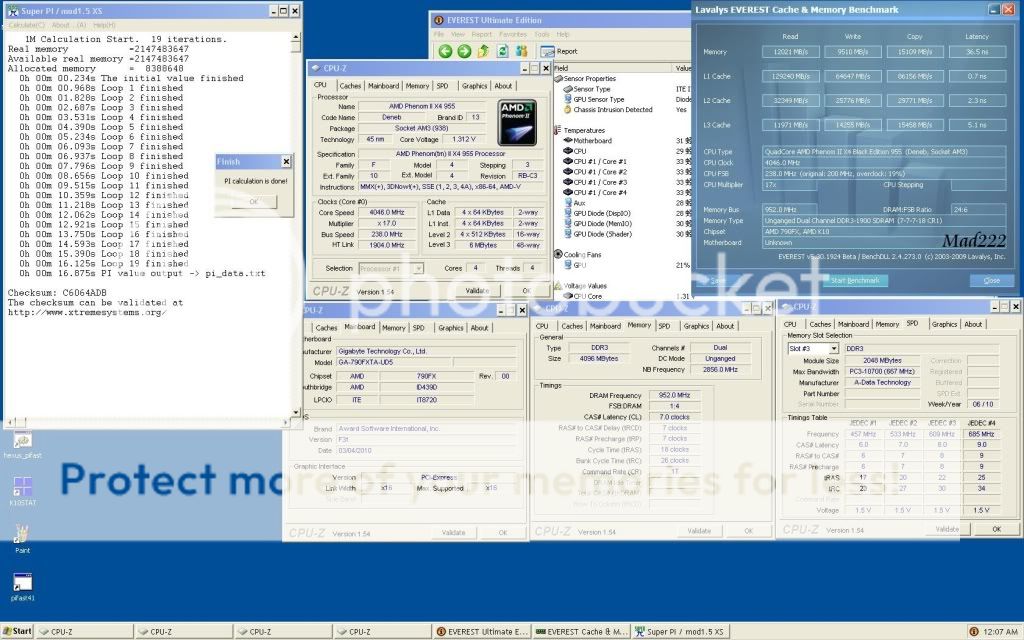Open the Tools menu in EVEREST

click(542, 35)
